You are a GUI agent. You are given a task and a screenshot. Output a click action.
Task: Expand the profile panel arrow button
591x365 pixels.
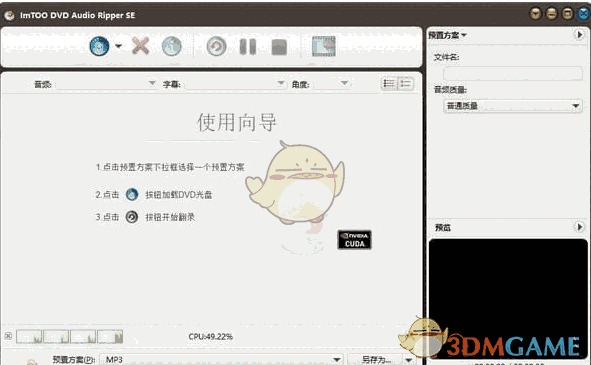pyautogui.click(x=579, y=35)
